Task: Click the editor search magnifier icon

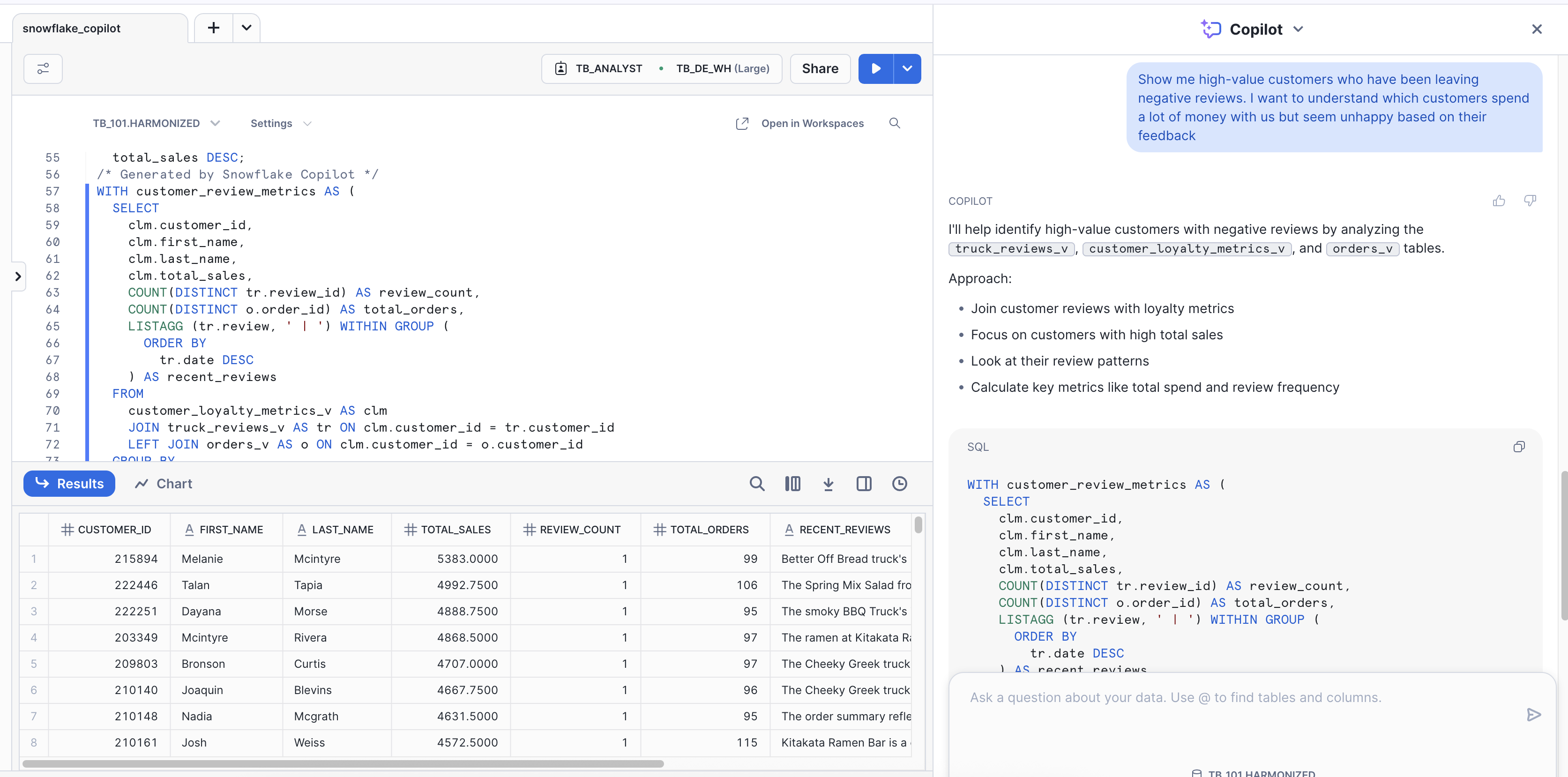Action: coord(894,124)
